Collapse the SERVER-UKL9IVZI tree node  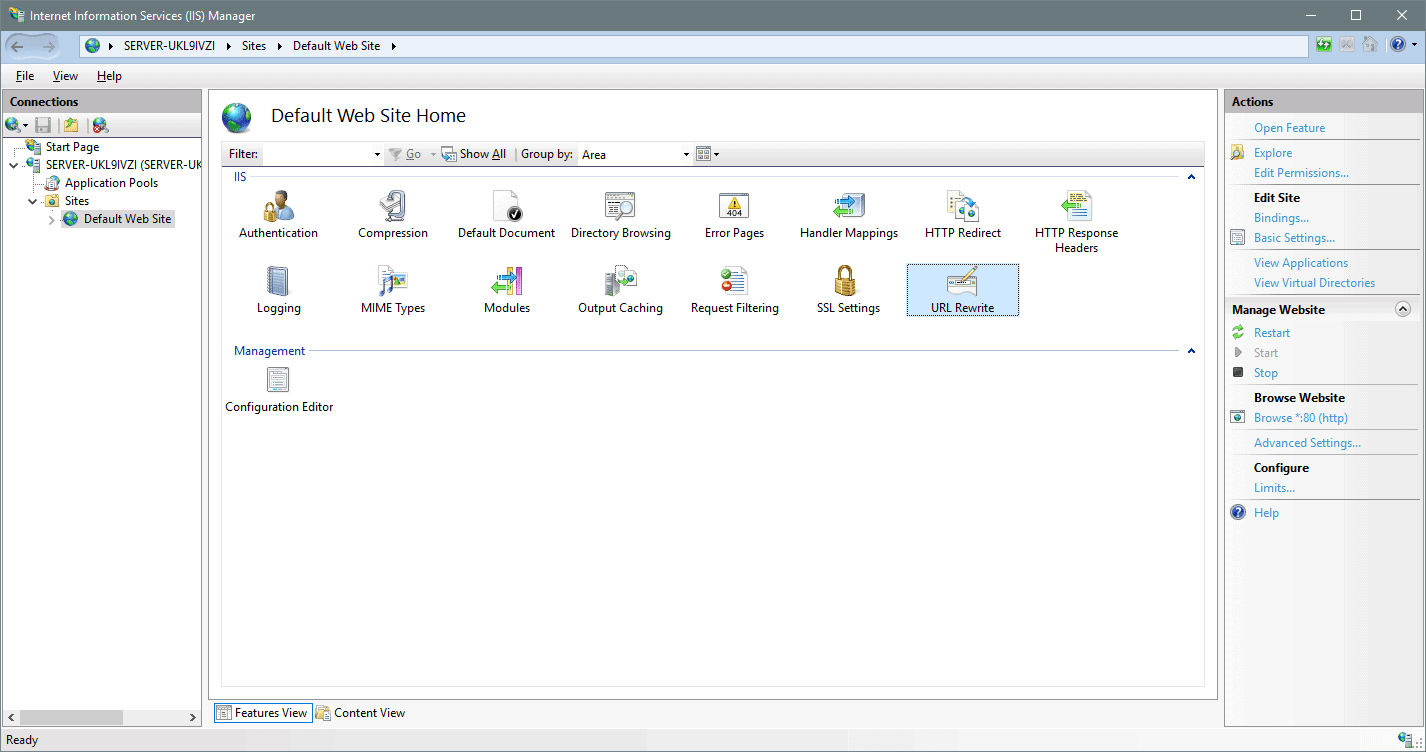coord(13,165)
